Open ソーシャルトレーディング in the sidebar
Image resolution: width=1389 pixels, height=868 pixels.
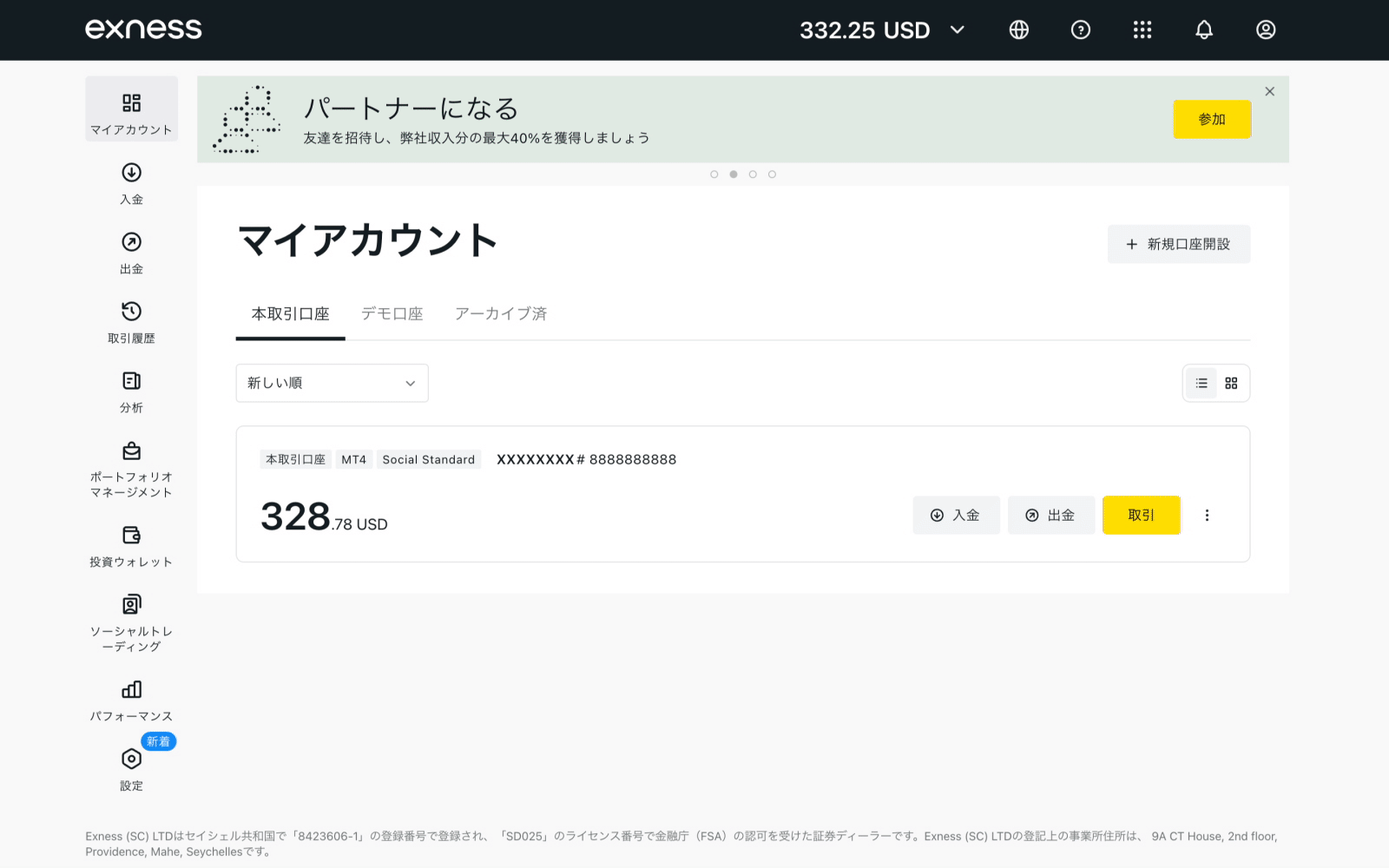tap(131, 623)
